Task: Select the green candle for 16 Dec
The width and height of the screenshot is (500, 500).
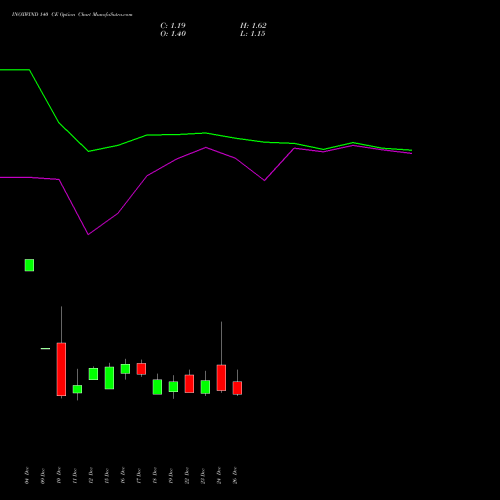Action: point(125,369)
